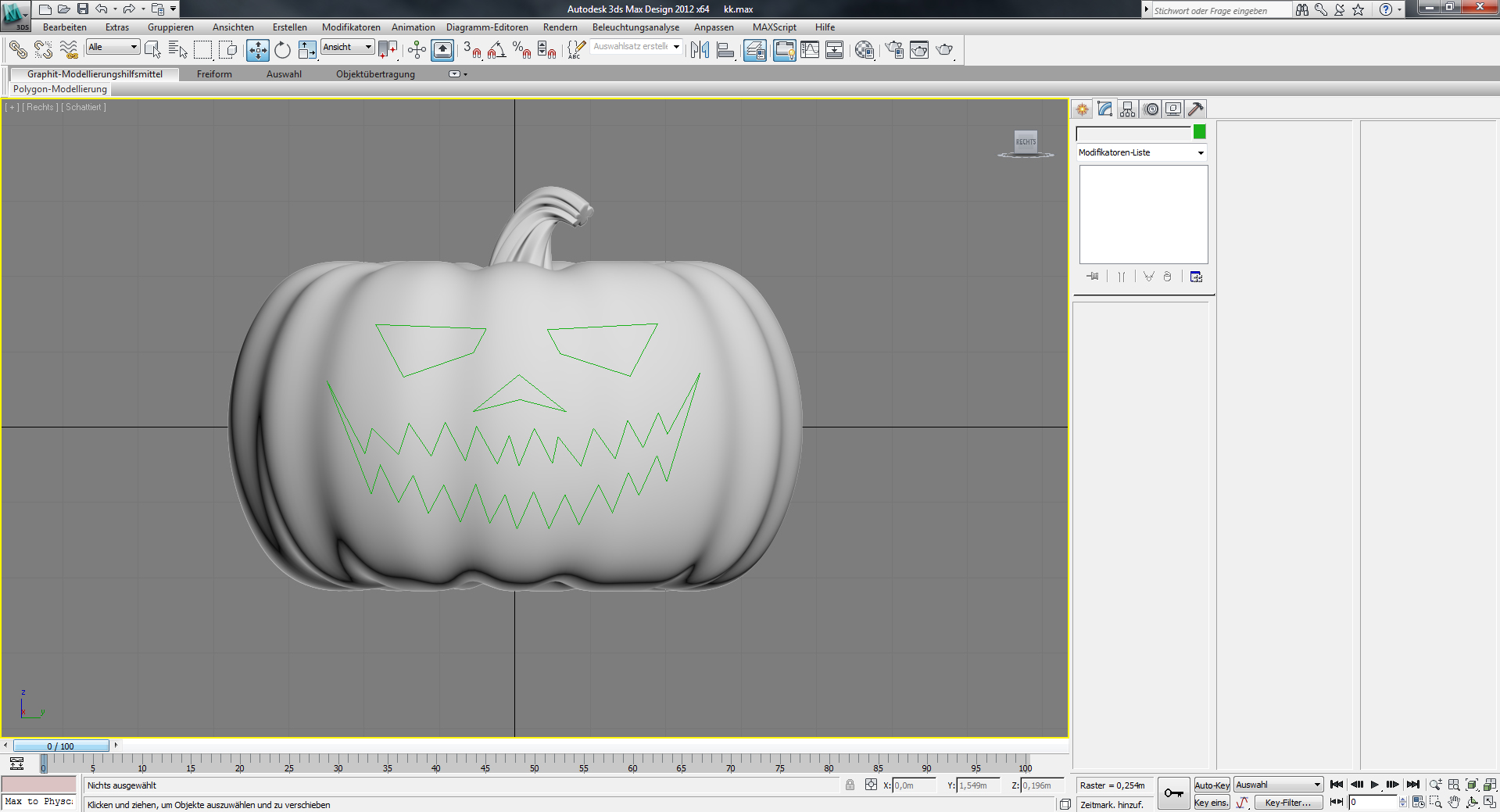
Task: Open the Bearbeiten menu
Action: coord(65,27)
